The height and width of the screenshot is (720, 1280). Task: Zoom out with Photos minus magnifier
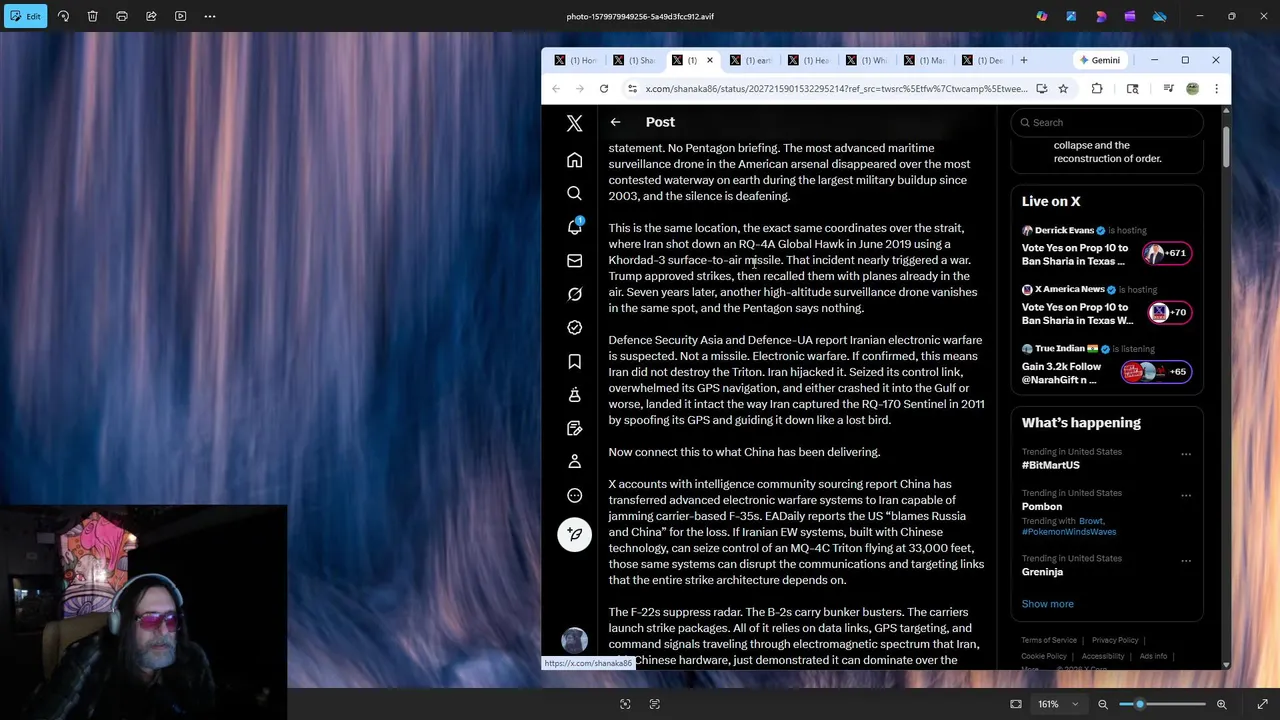(x=1103, y=704)
